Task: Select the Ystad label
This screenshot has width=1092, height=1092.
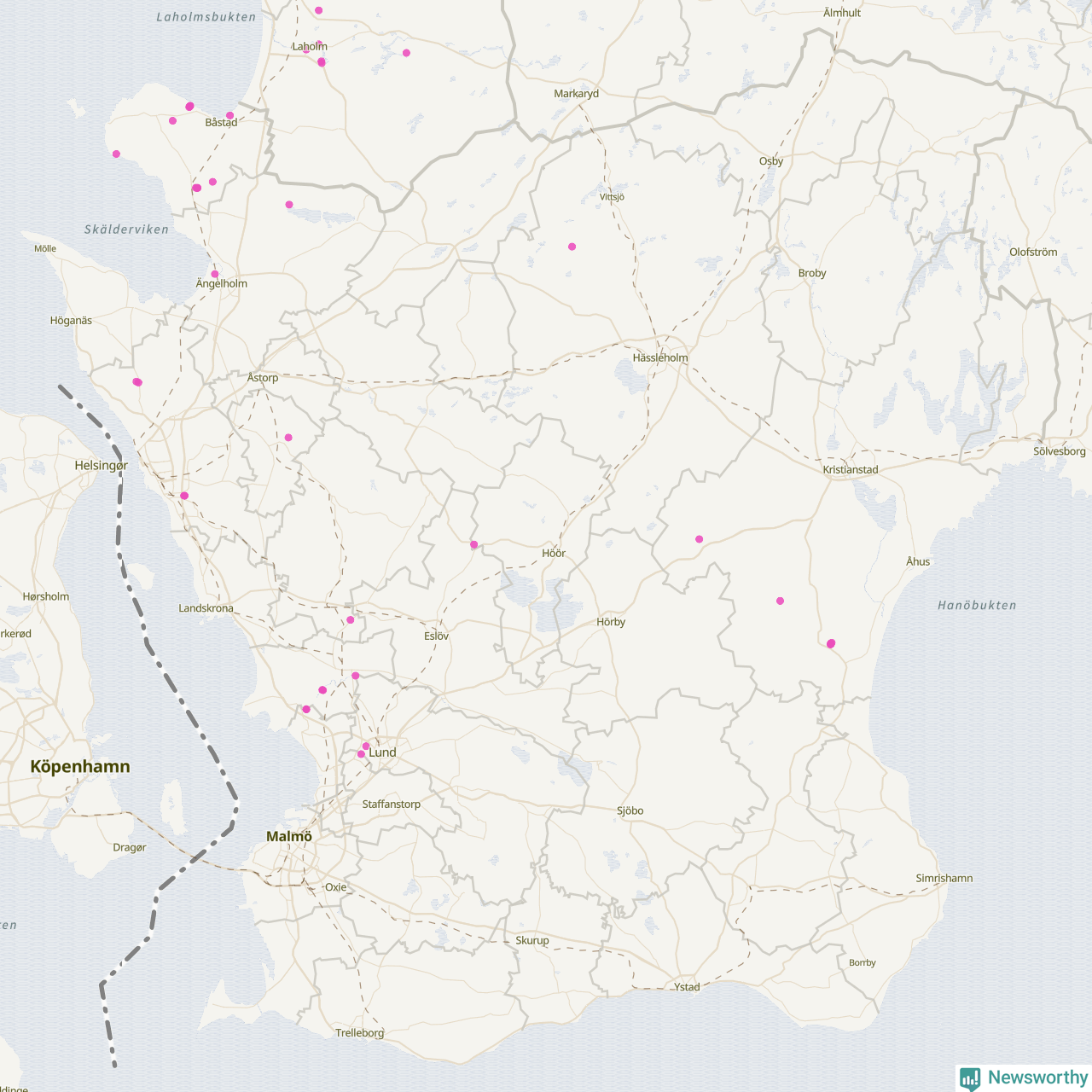Action: (x=687, y=987)
